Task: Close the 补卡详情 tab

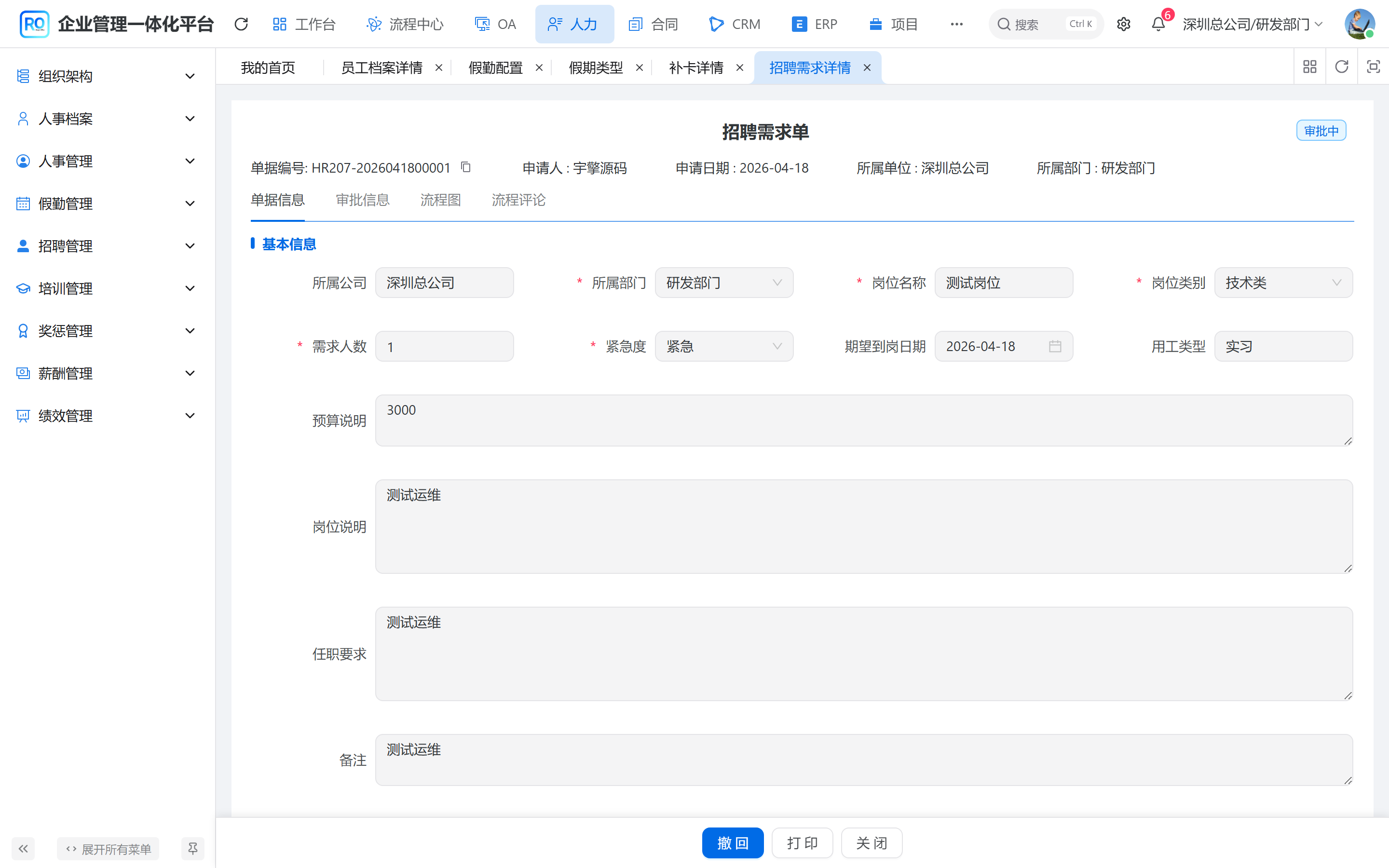Action: pos(740,68)
